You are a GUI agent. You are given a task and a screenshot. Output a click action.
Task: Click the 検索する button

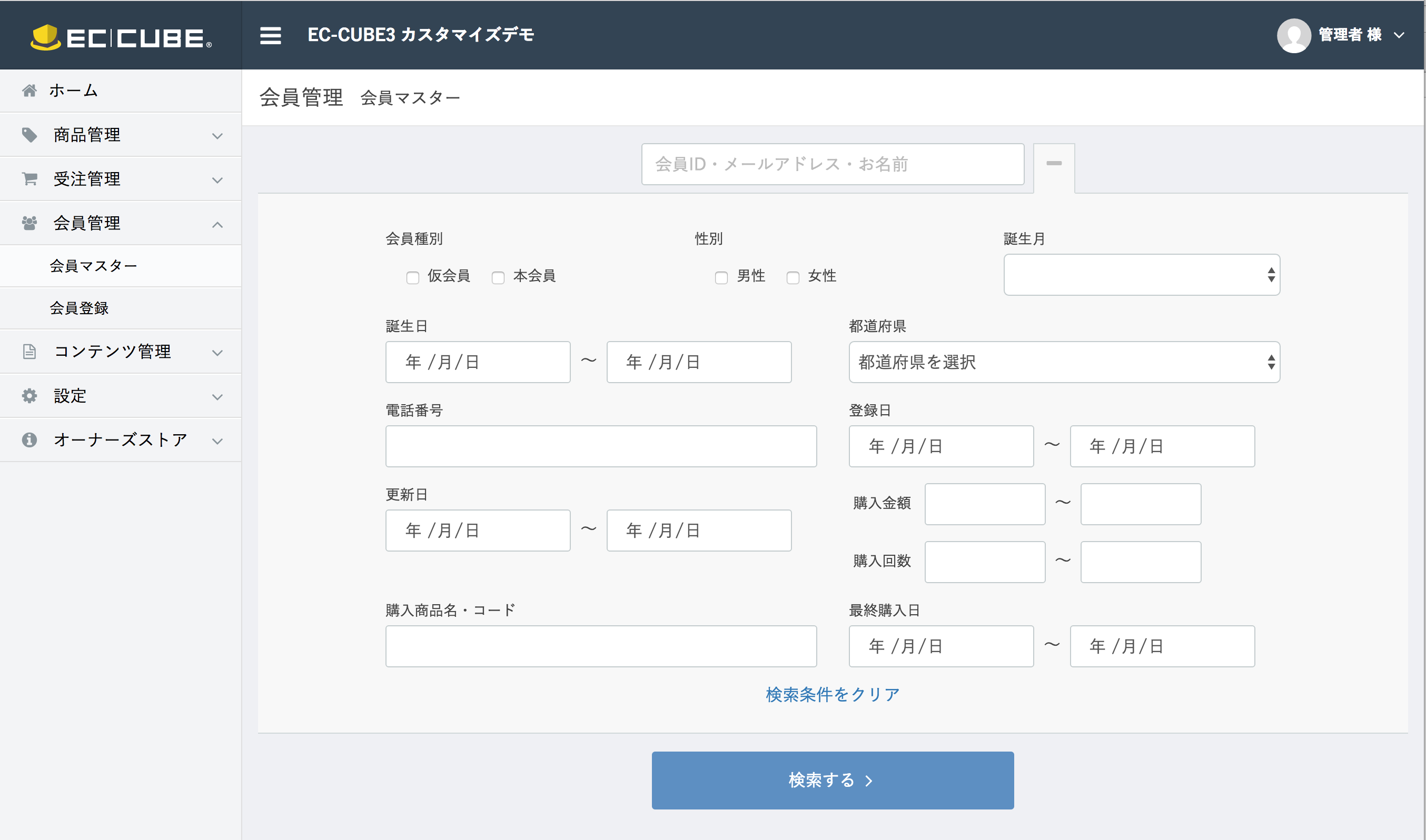click(832, 780)
